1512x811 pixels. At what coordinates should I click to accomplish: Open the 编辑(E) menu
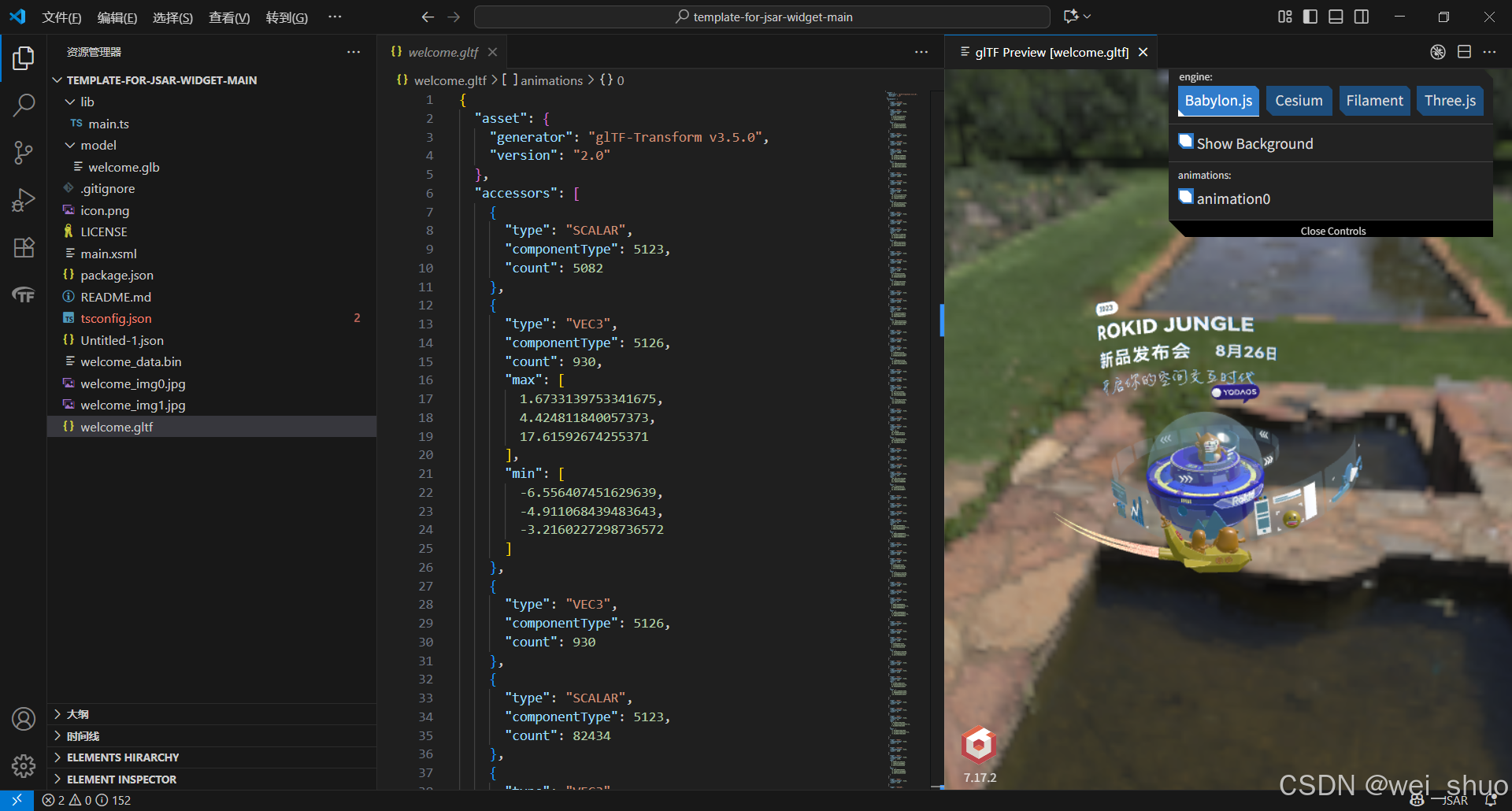point(117,17)
